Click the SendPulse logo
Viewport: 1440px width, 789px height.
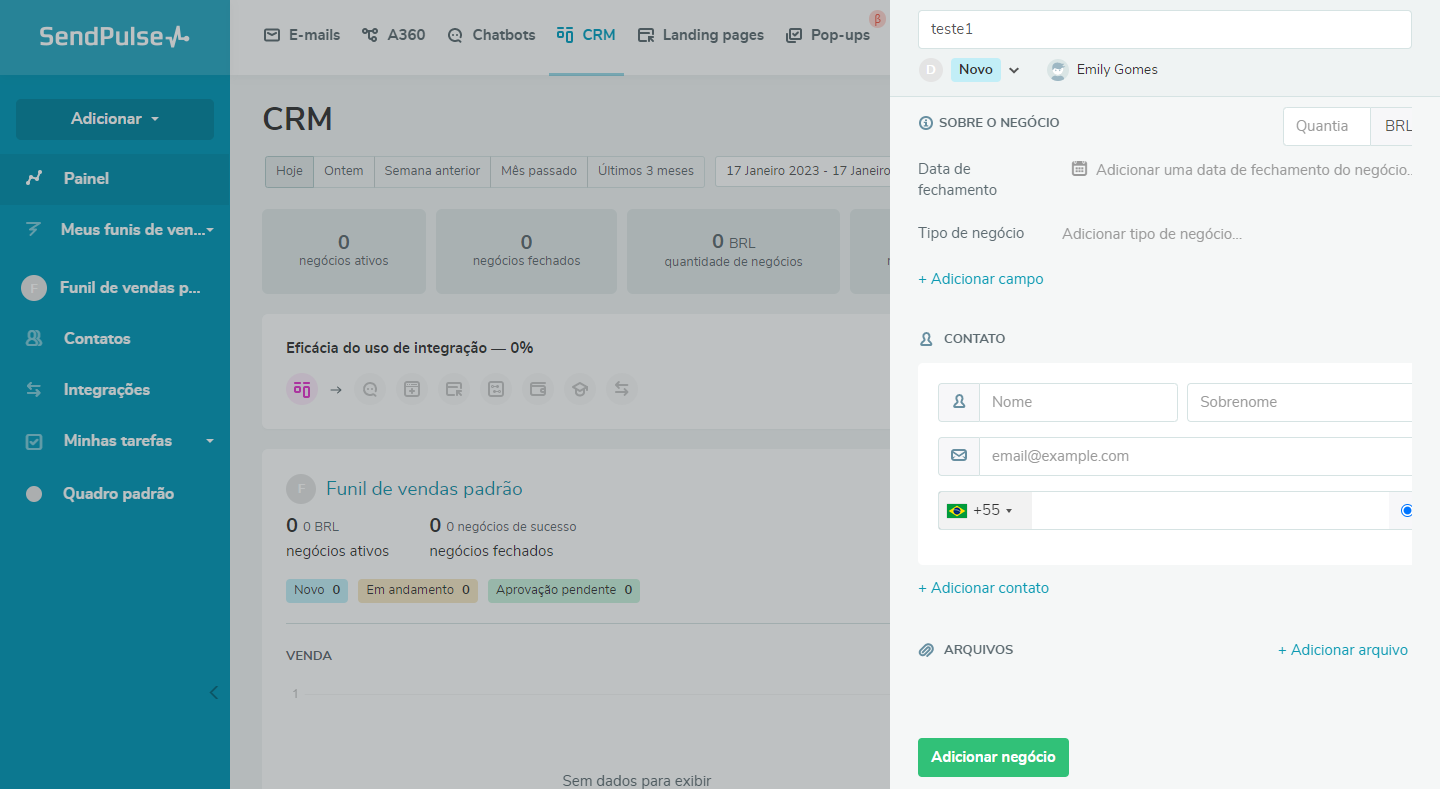click(114, 37)
